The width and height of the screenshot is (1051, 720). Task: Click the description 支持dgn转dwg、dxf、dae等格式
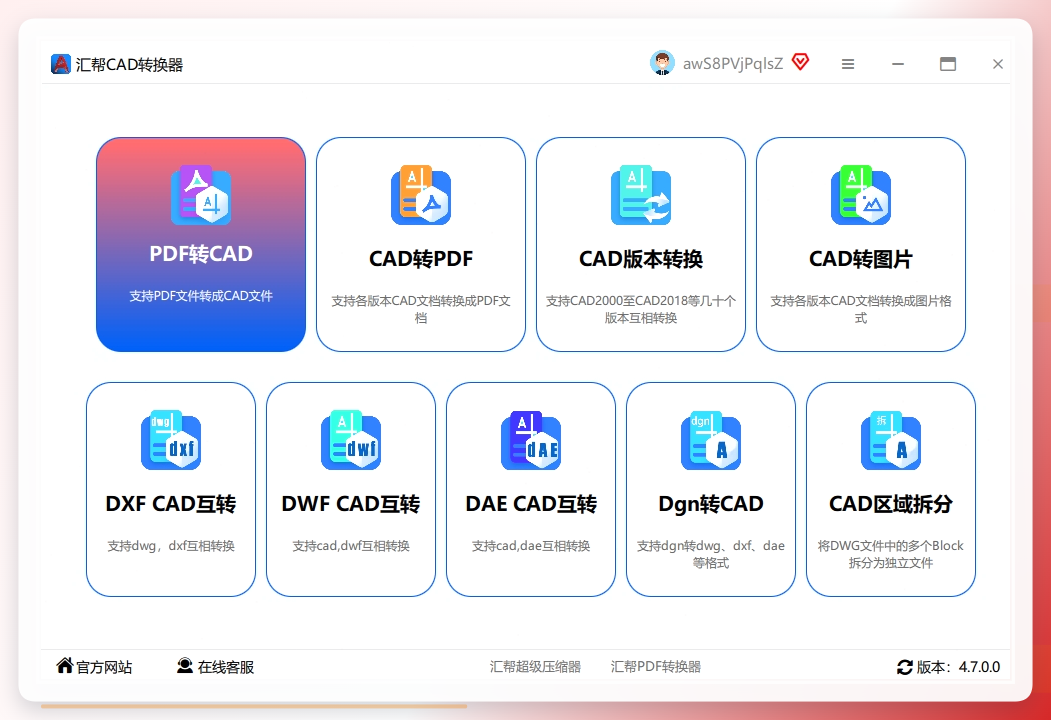pos(711,554)
